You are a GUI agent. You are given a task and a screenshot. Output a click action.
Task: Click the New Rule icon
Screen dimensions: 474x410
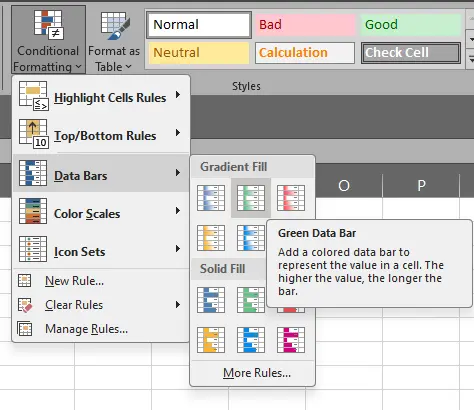pos(24,281)
